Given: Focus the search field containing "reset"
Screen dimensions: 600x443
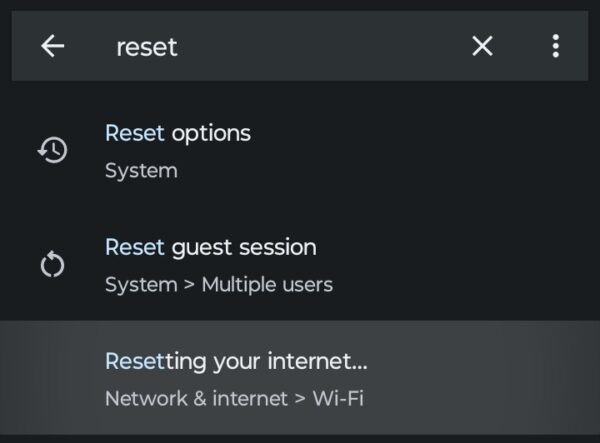Looking at the screenshot, I should 147,47.
